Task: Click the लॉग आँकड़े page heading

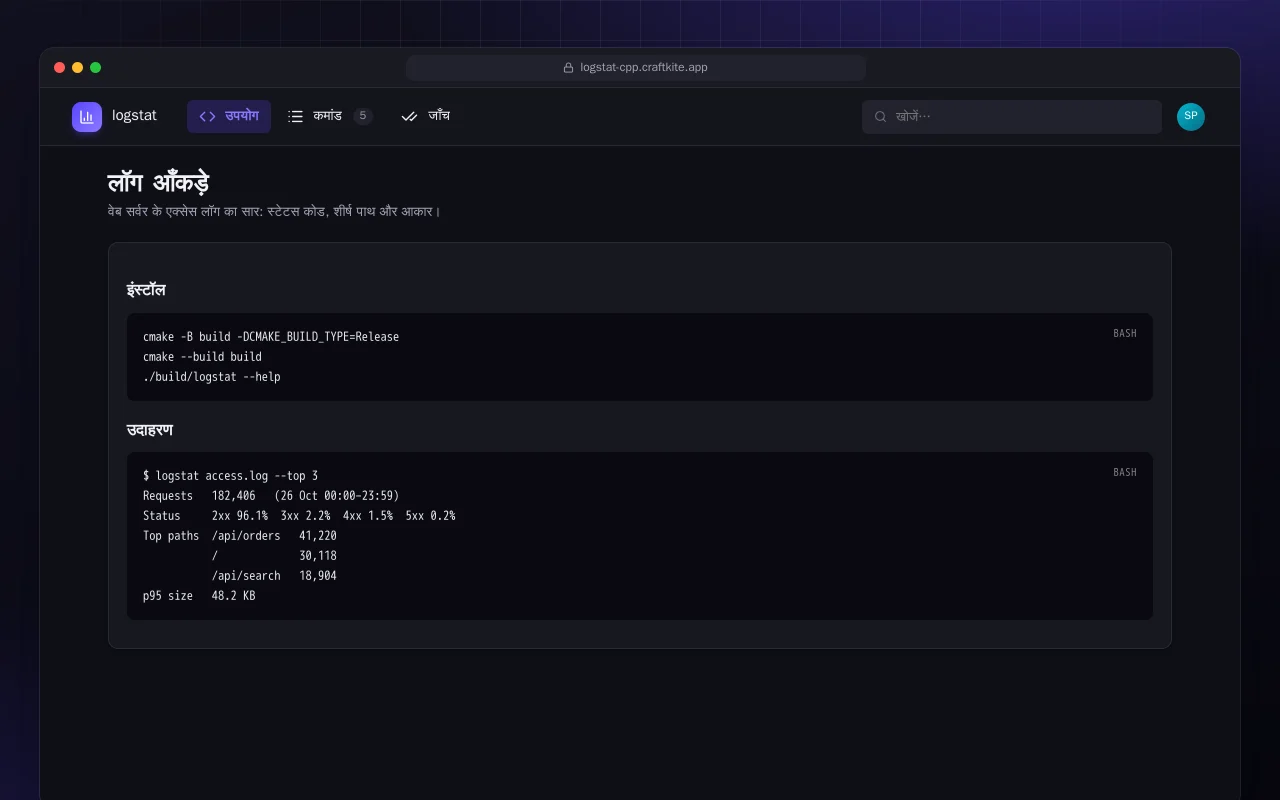Action: (158, 183)
